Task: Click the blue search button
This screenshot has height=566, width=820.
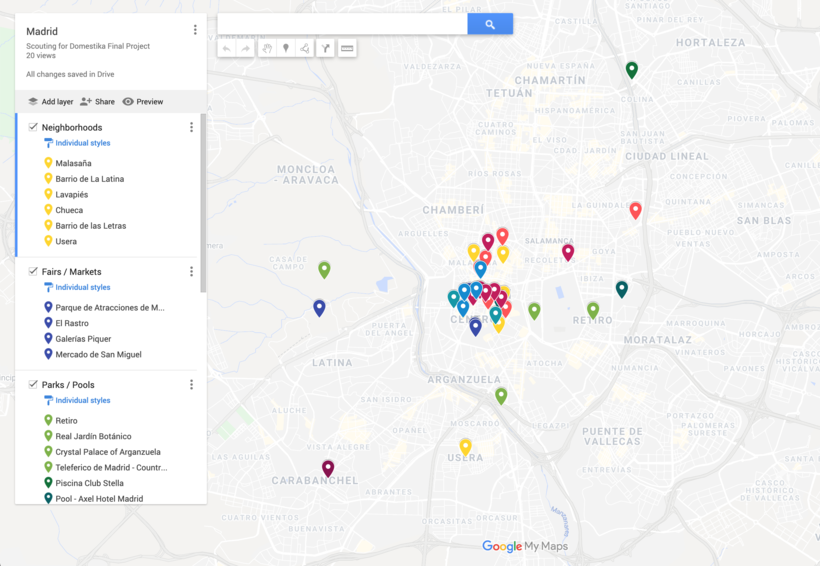Action: click(x=490, y=24)
